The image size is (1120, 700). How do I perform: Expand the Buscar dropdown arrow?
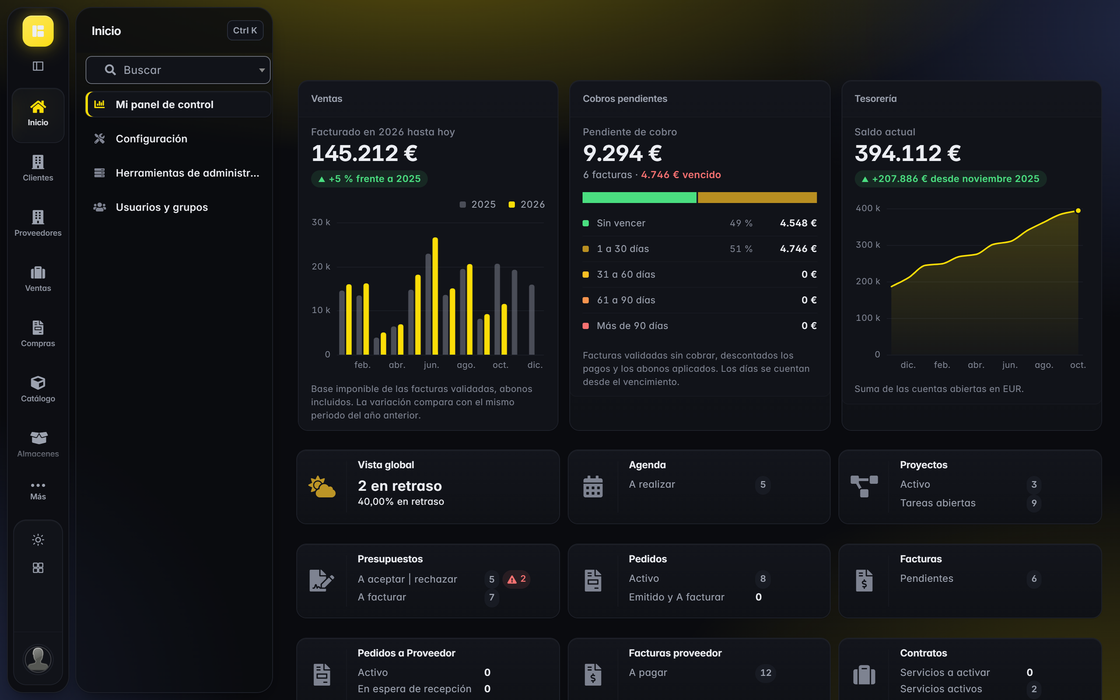pyautogui.click(x=261, y=70)
